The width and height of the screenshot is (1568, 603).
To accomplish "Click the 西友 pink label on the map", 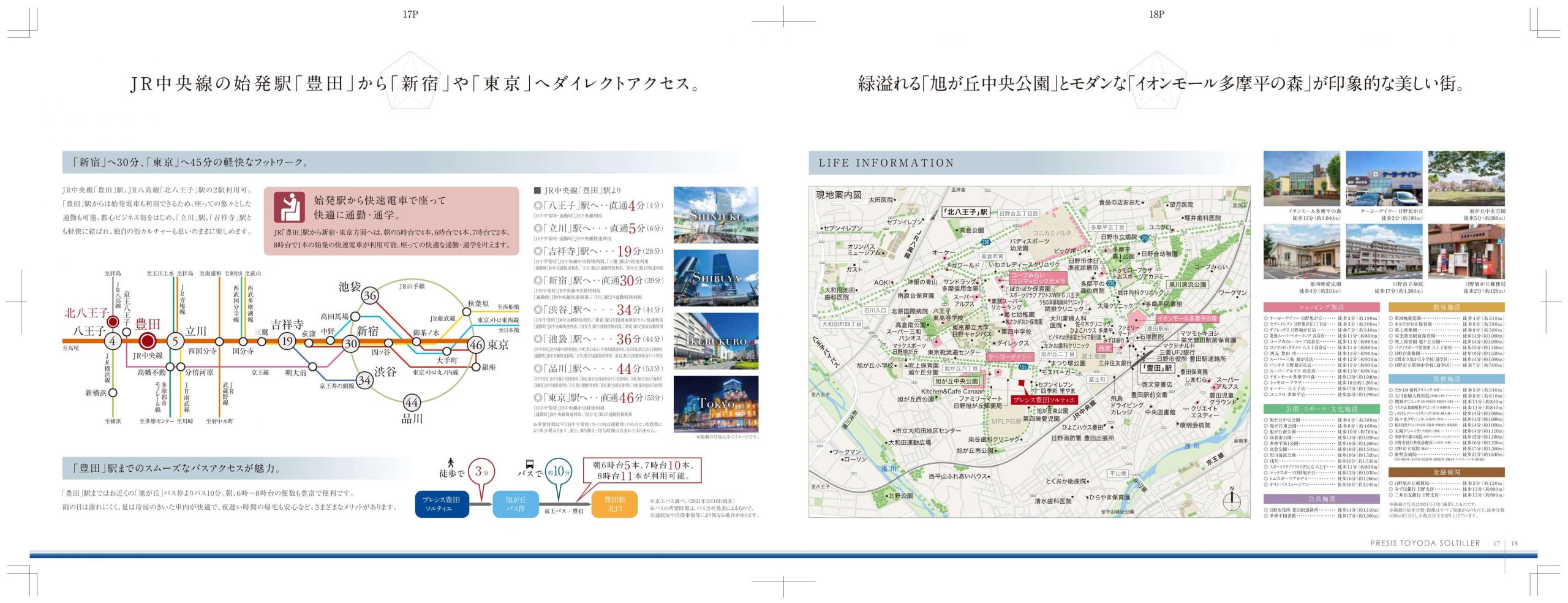I will [x=1104, y=348].
